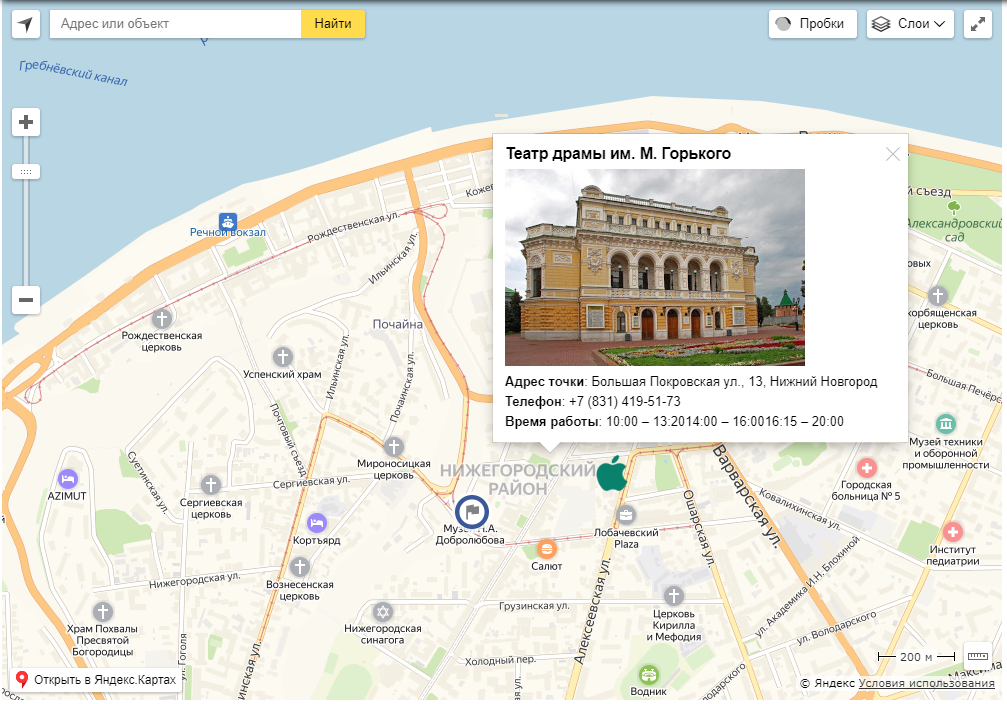
Task: Click the zoom slider handle
Action: (x=26, y=172)
